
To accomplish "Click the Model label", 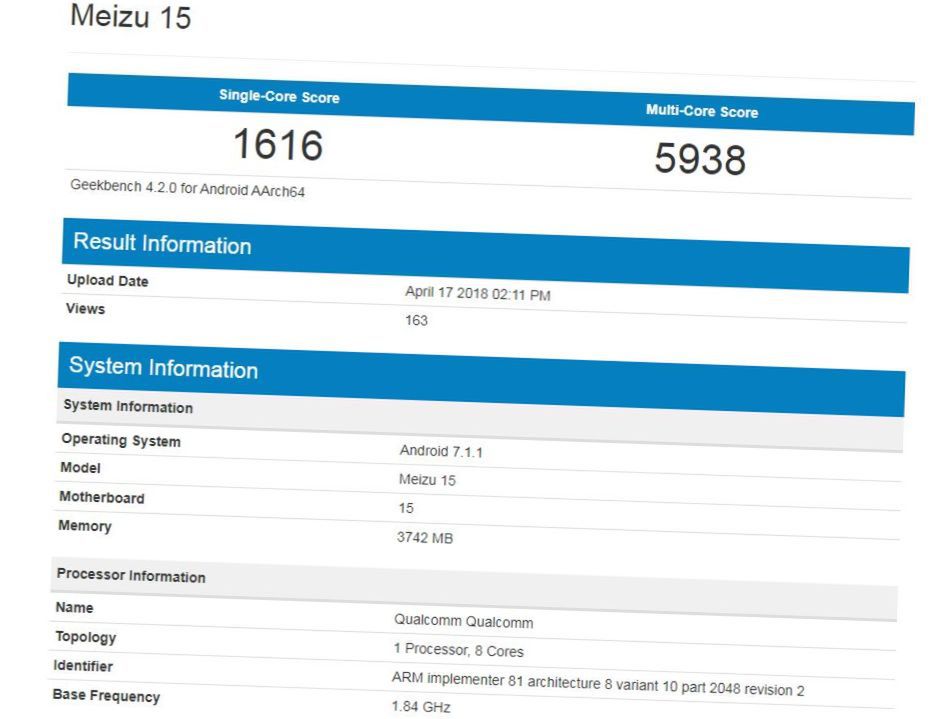I will point(80,468).
